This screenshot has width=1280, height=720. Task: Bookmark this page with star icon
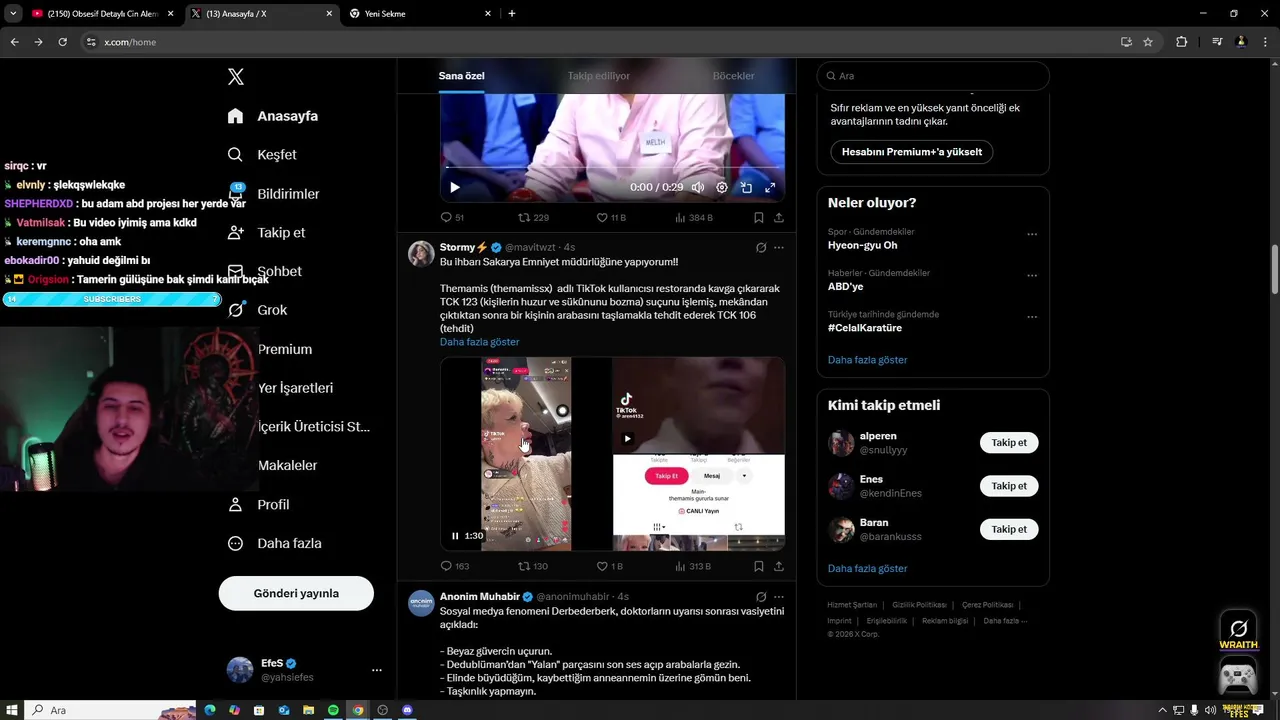coord(1148,42)
